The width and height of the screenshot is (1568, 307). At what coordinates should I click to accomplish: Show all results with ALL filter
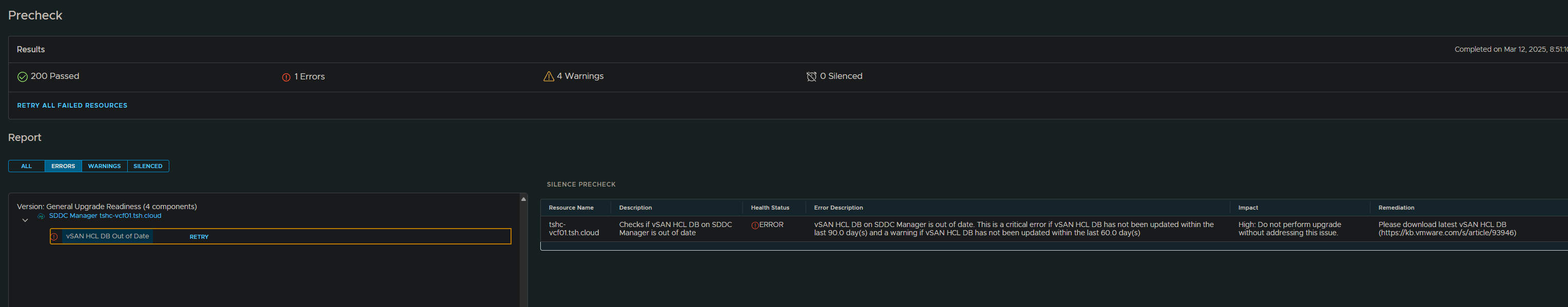pyautogui.click(x=26, y=166)
